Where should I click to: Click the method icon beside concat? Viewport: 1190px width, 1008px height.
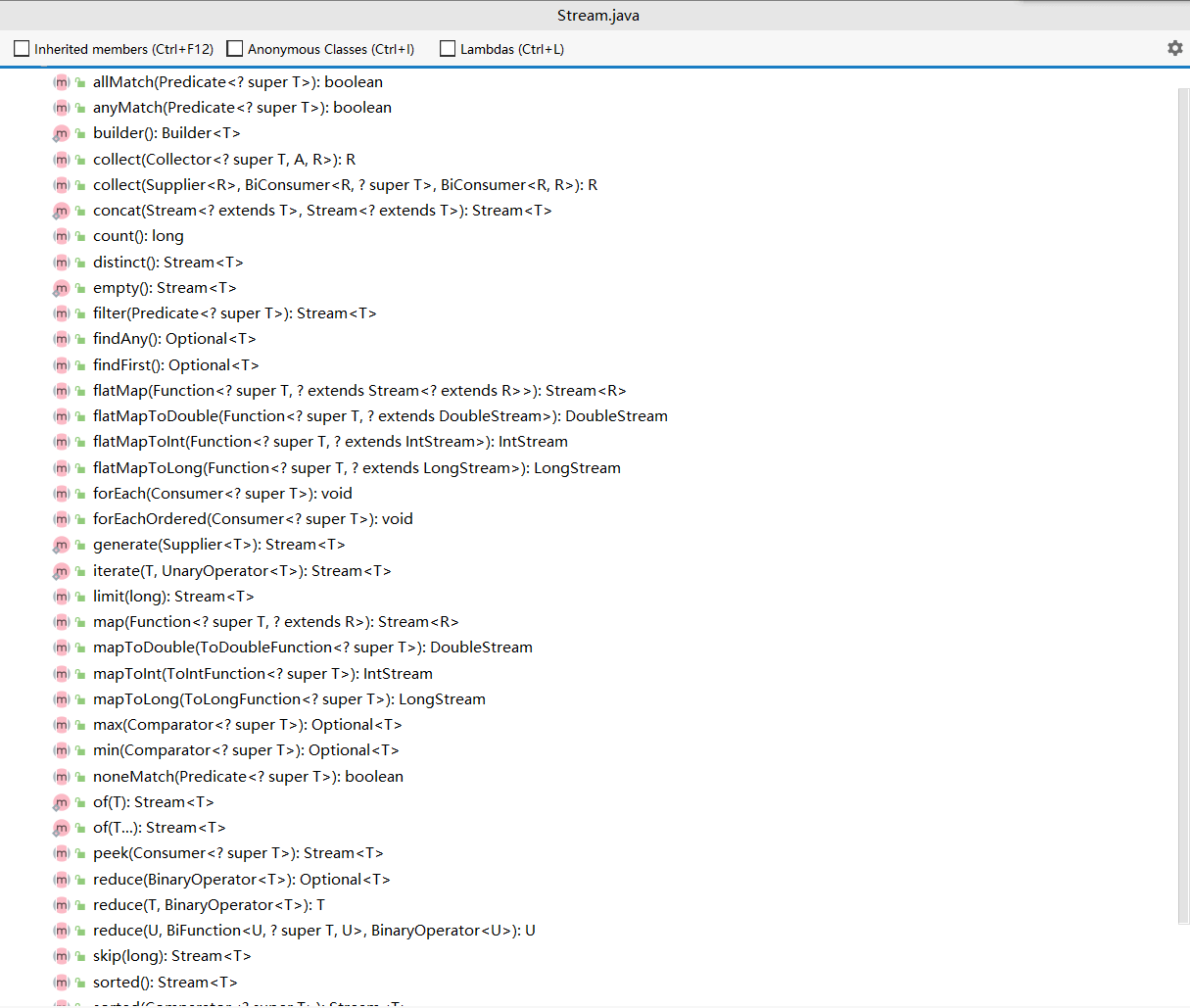tap(60, 210)
